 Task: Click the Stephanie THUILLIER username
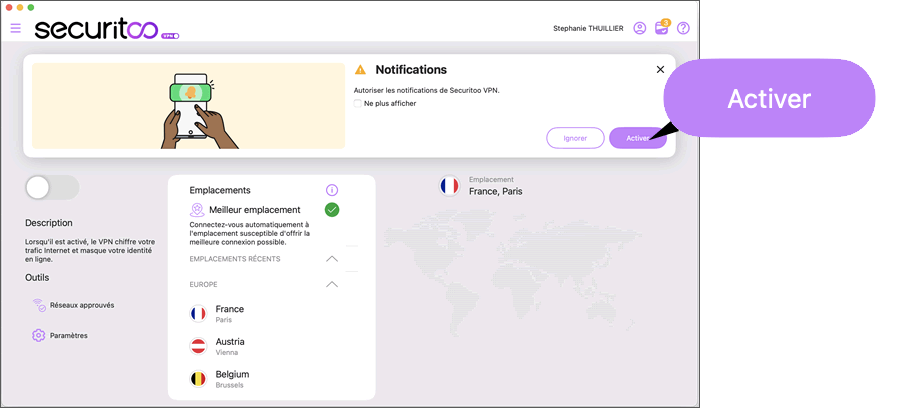pyautogui.click(x=588, y=28)
